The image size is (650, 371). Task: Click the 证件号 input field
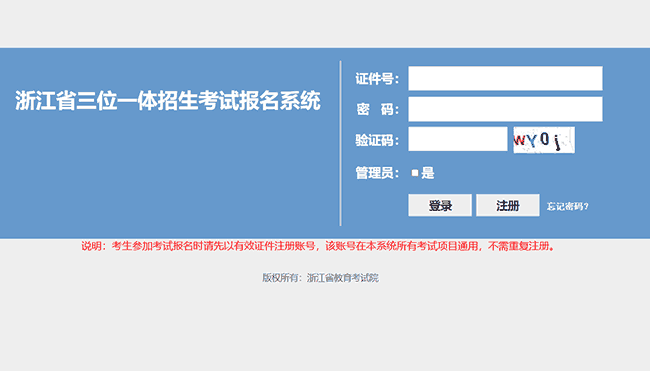505,78
